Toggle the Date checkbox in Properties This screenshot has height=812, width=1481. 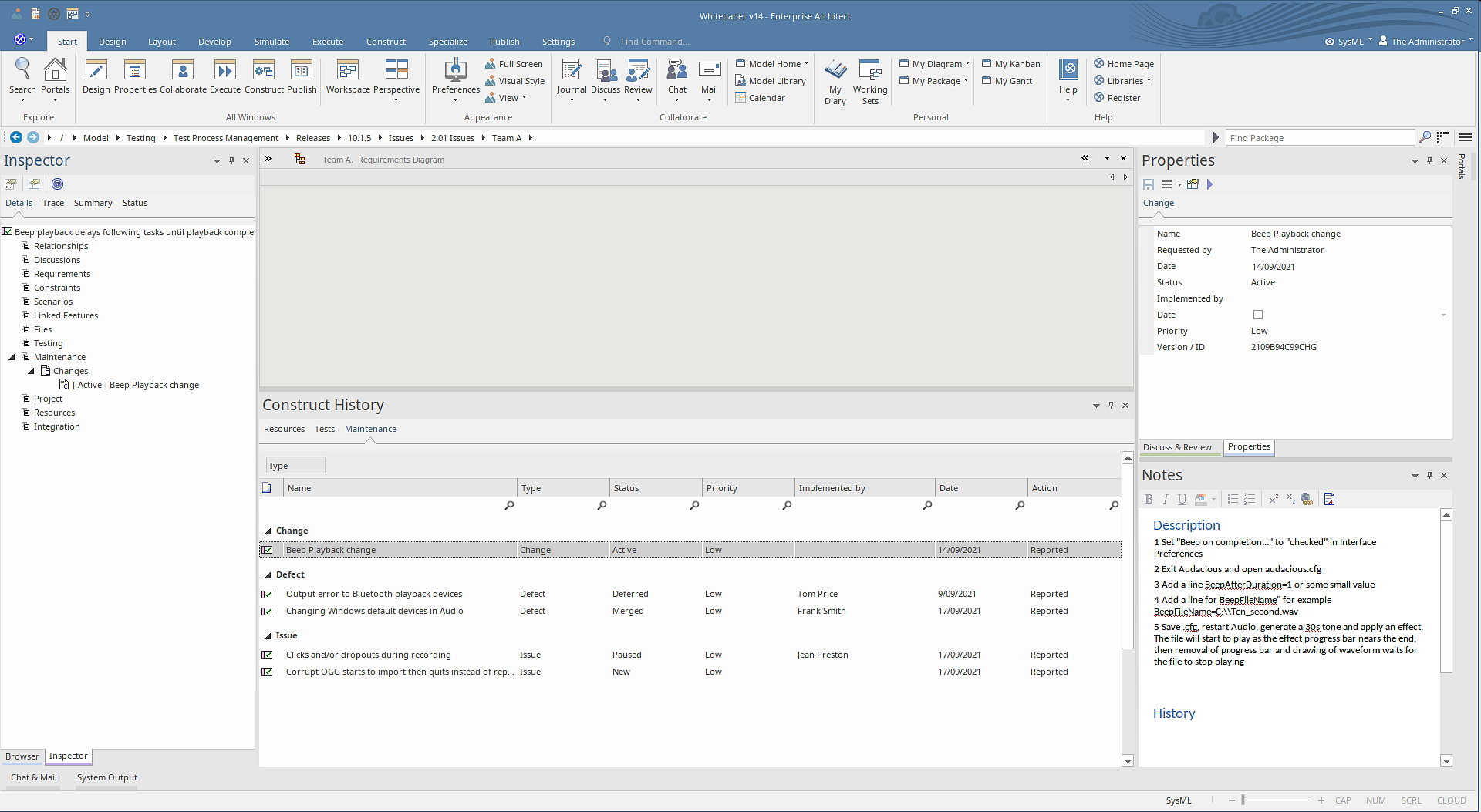point(1258,315)
